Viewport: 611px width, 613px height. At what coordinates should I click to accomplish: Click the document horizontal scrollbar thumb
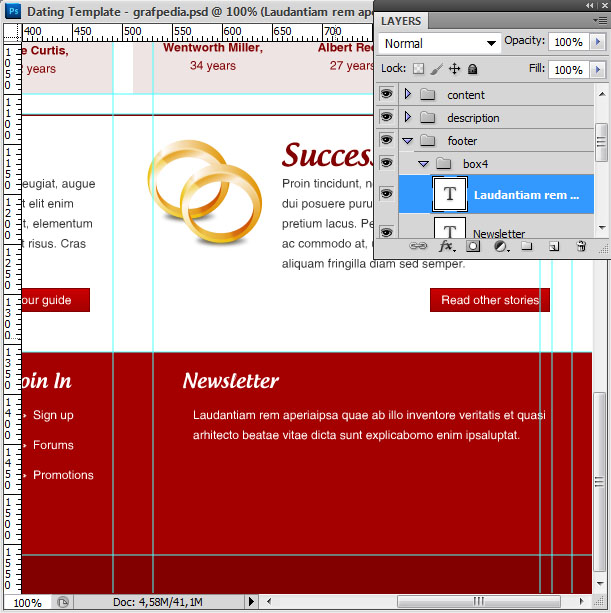pos(478,601)
